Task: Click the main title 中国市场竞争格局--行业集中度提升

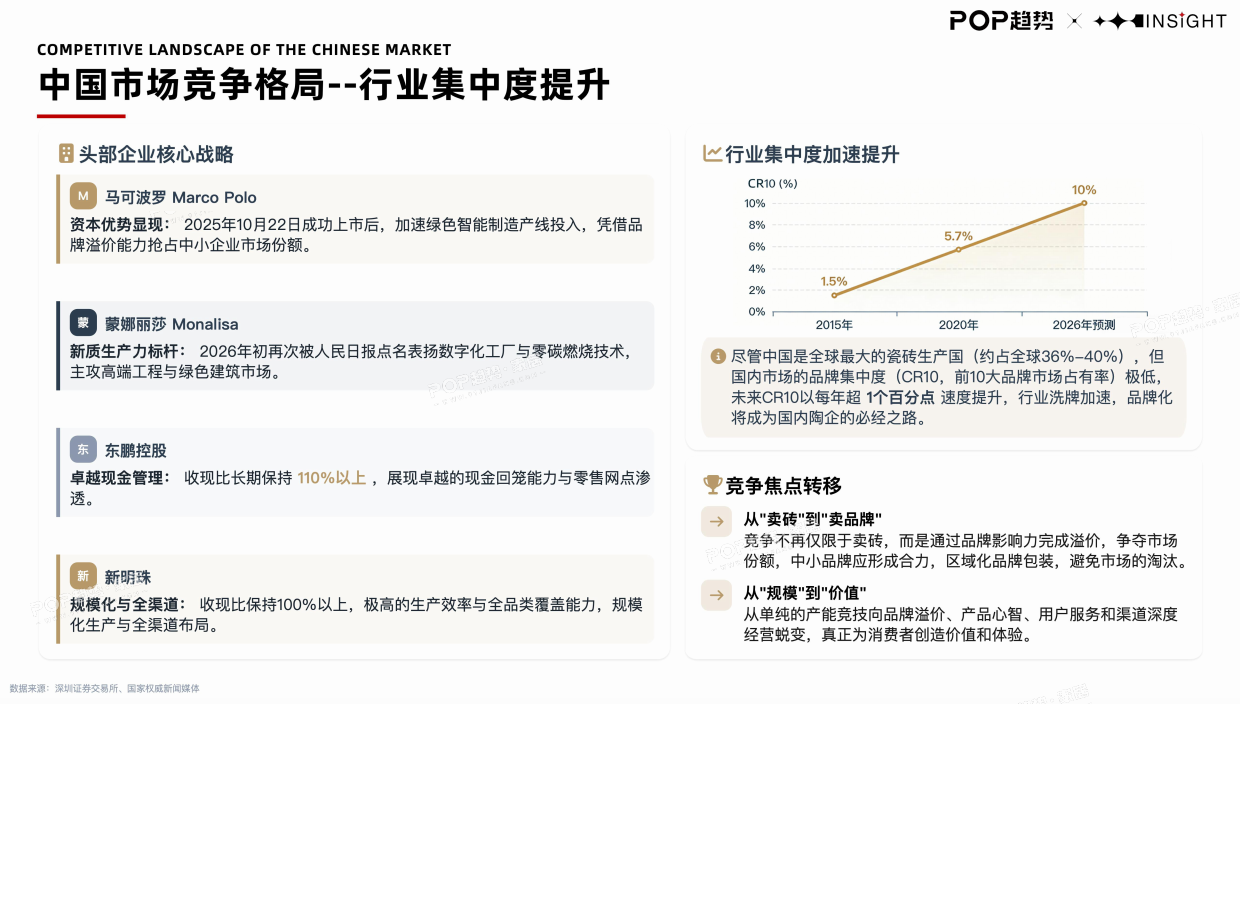Action: pyautogui.click(x=324, y=85)
